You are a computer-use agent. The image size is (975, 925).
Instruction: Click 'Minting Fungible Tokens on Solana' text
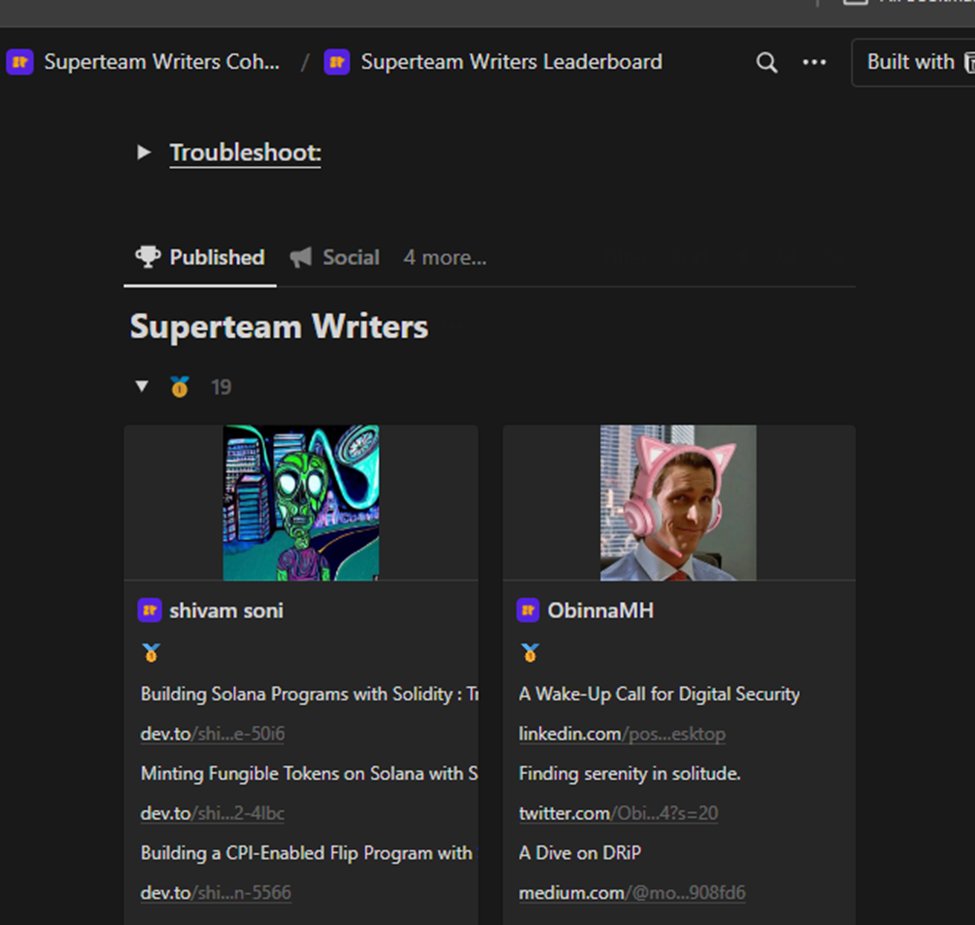tap(309, 773)
